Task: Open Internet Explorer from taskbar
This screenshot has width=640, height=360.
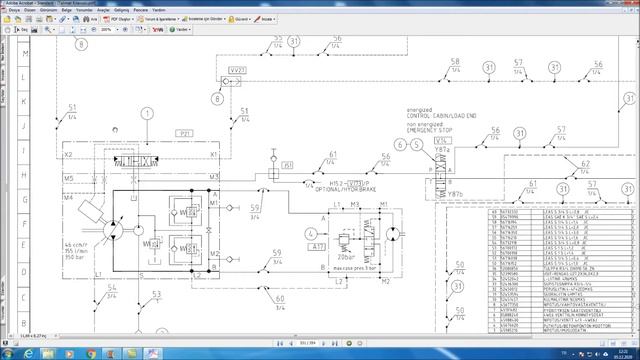Action: point(28,353)
